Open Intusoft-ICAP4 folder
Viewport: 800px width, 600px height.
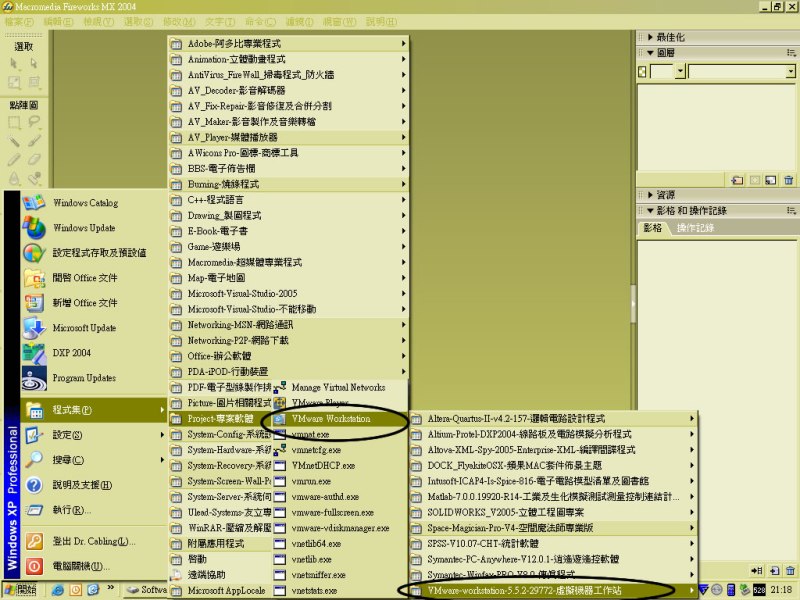(x=554, y=481)
